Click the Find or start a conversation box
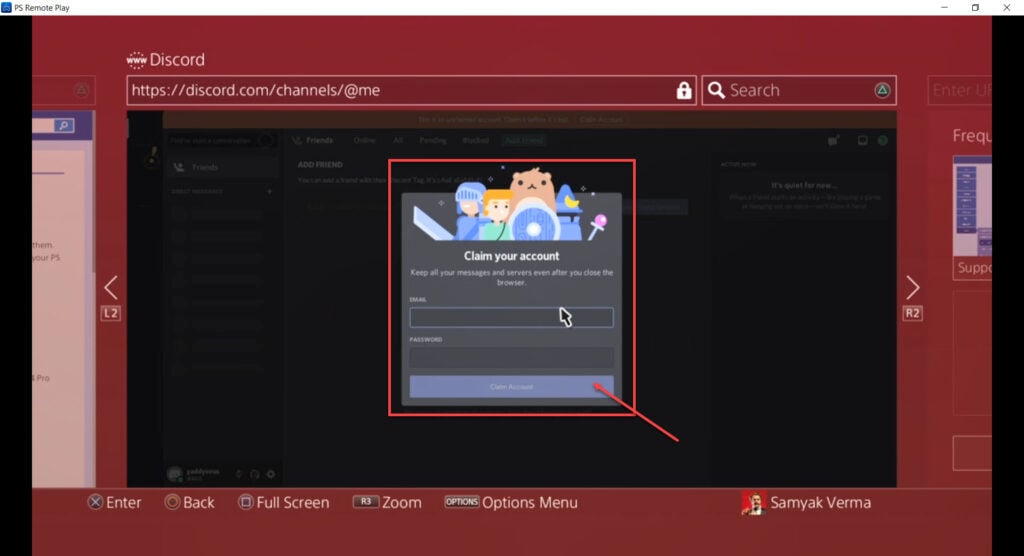 221,140
